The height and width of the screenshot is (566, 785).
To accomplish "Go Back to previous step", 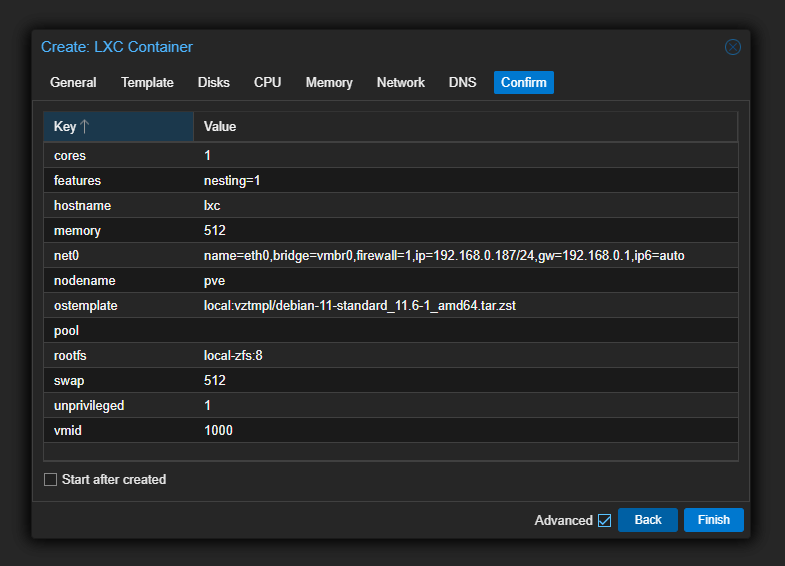I will pos(648,520).
